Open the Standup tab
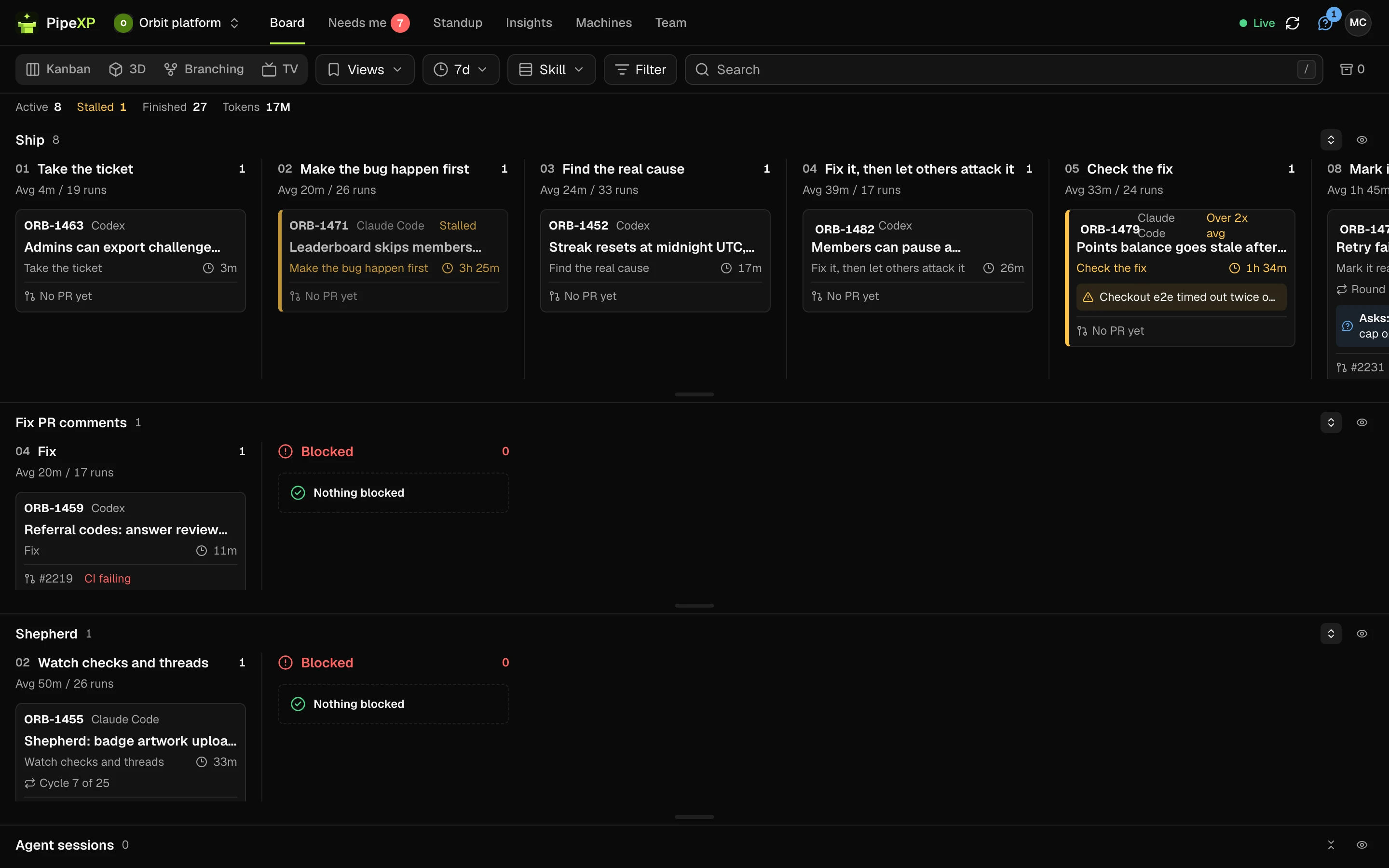Viewport: 1389px width, 868px height. click(457, 23)
